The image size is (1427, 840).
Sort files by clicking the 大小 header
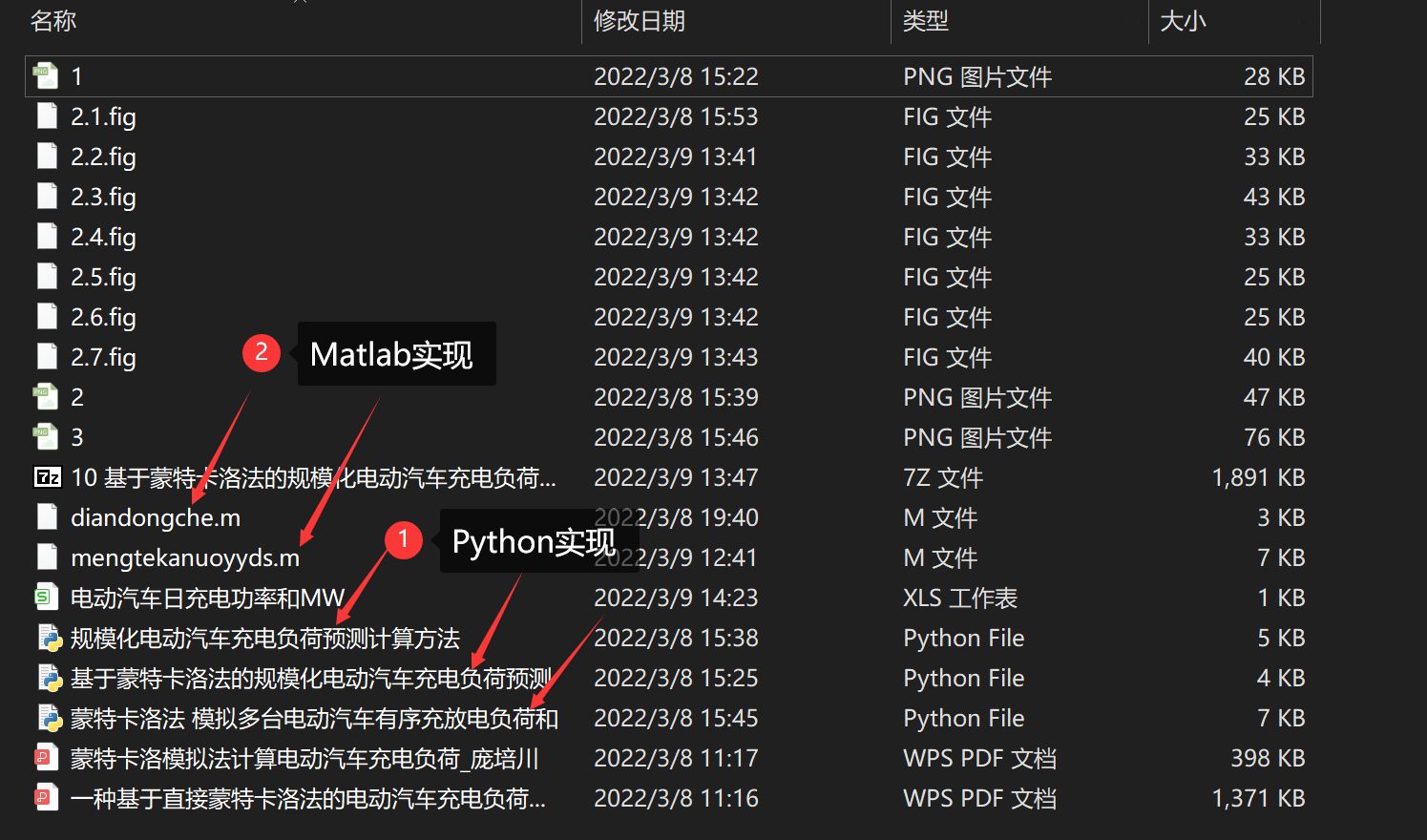(1182, 21)
